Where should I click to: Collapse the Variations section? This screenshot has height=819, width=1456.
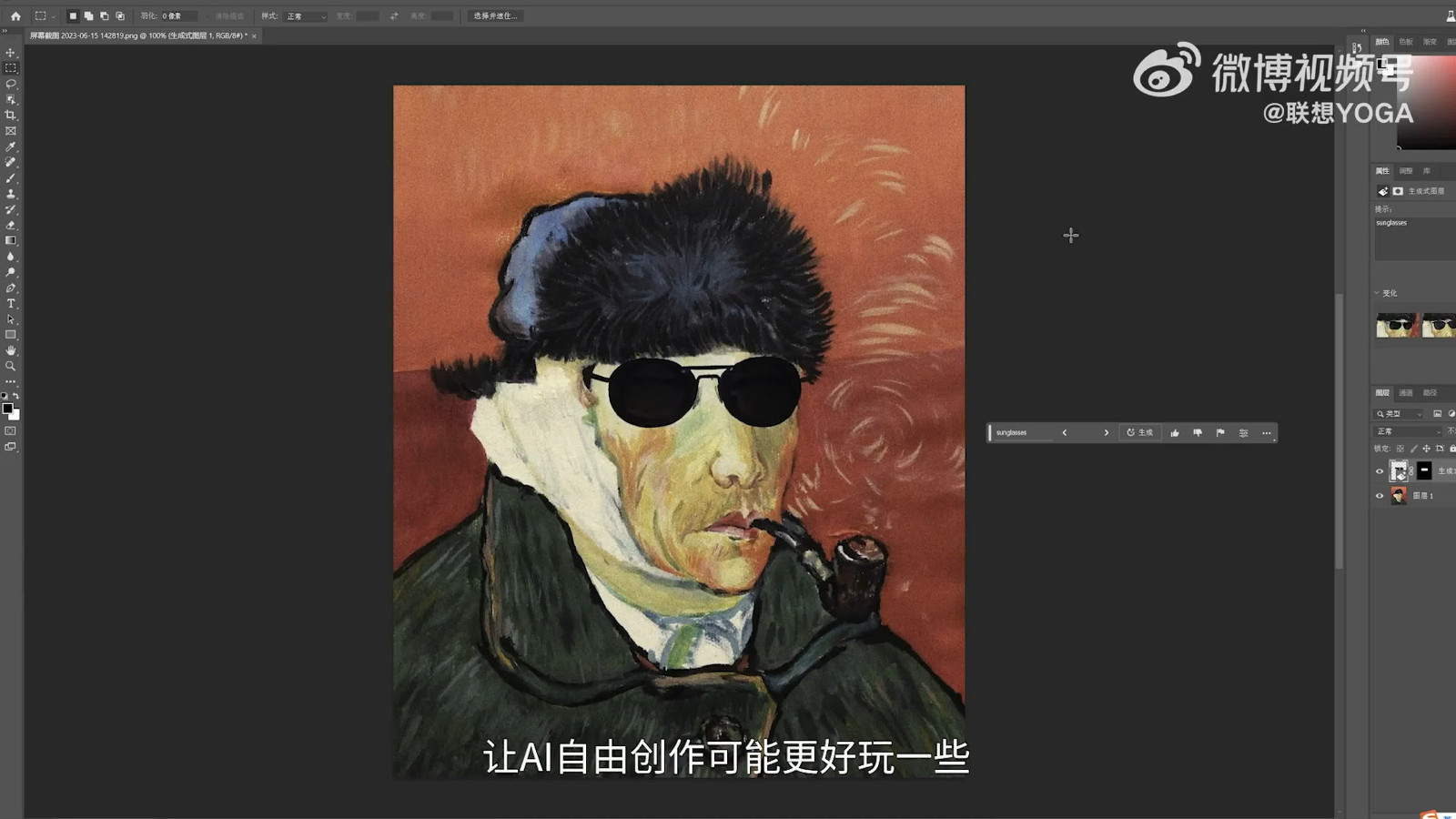coord(1377,293)
